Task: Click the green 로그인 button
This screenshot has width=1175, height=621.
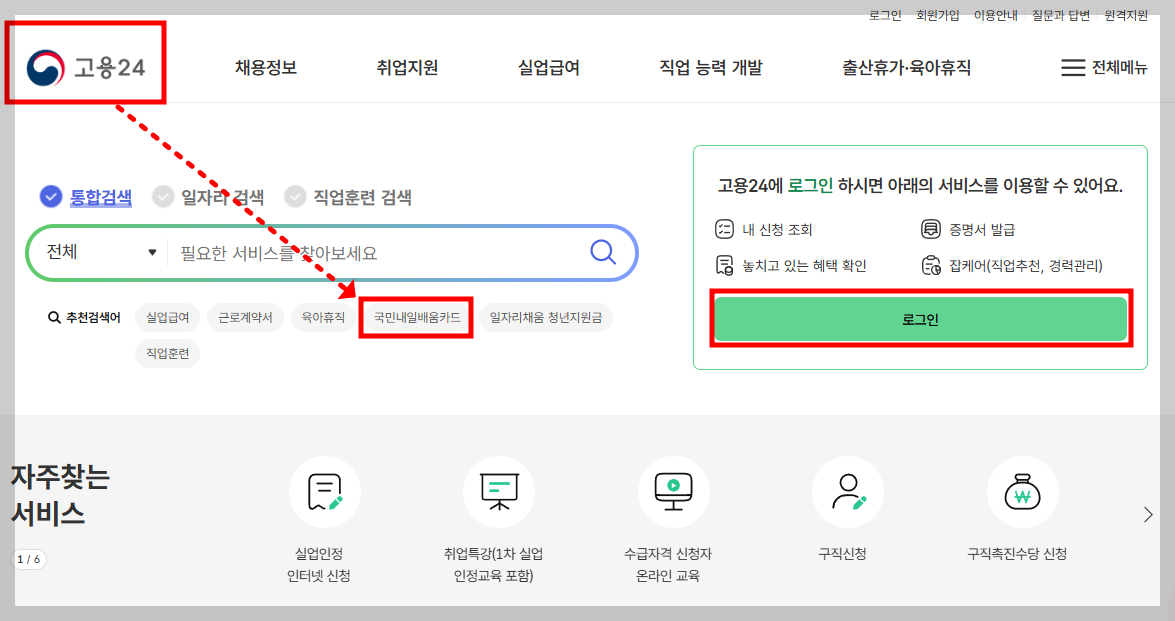Action: (920, 319)
